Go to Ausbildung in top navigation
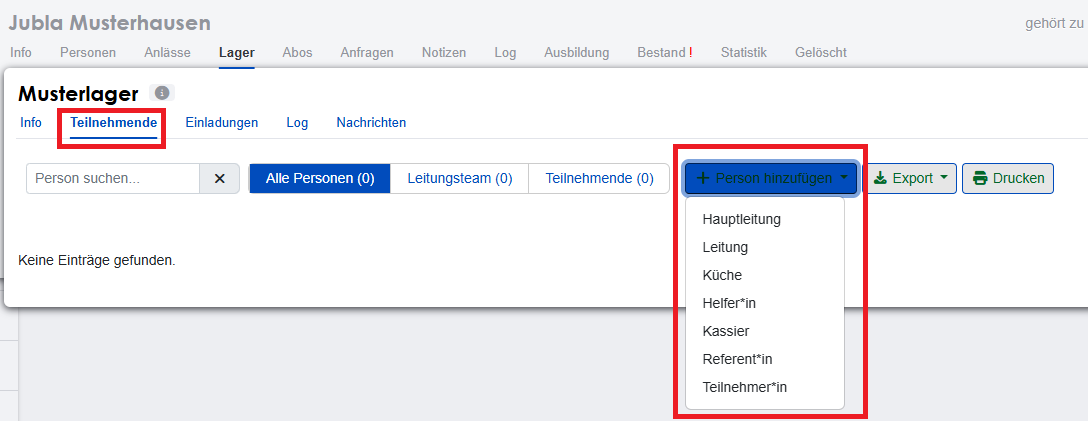 click(577, 53)
